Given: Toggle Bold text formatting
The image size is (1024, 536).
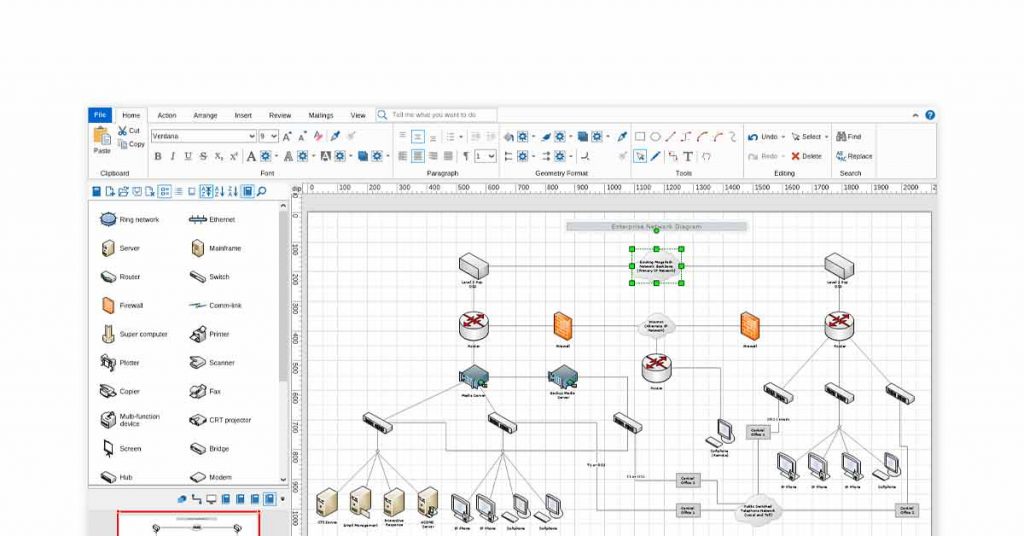Looking at the screenshot, I should tap(157, 156).
